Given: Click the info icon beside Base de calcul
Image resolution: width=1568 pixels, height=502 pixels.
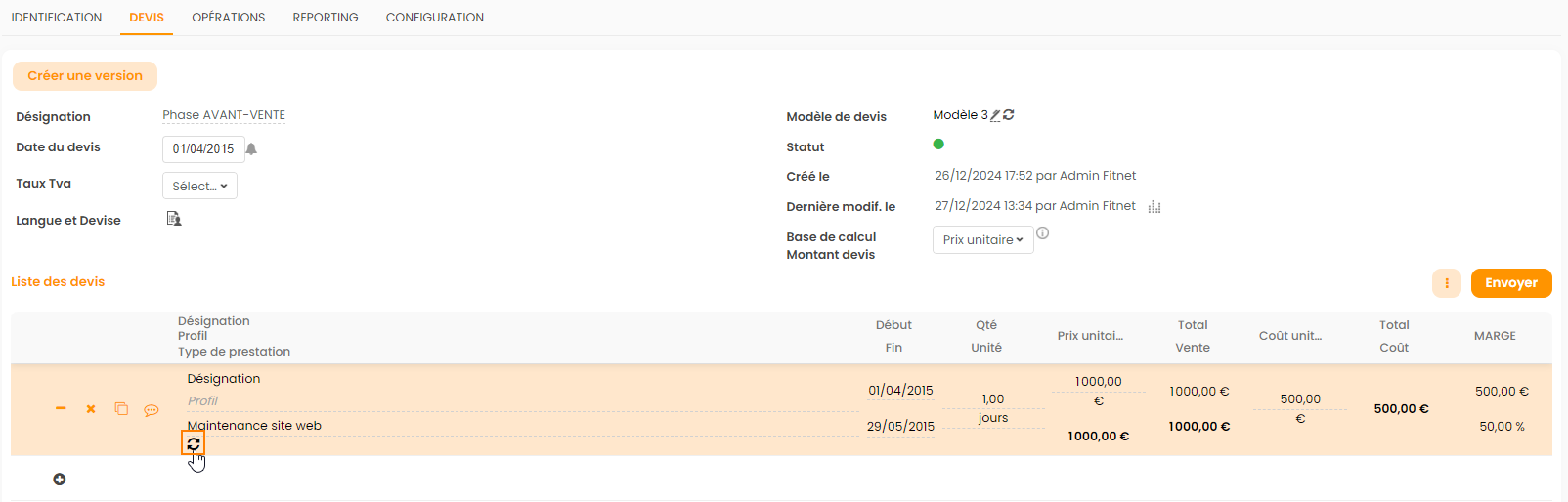Looking at the screenshot, I should [x=1043, y=233].
